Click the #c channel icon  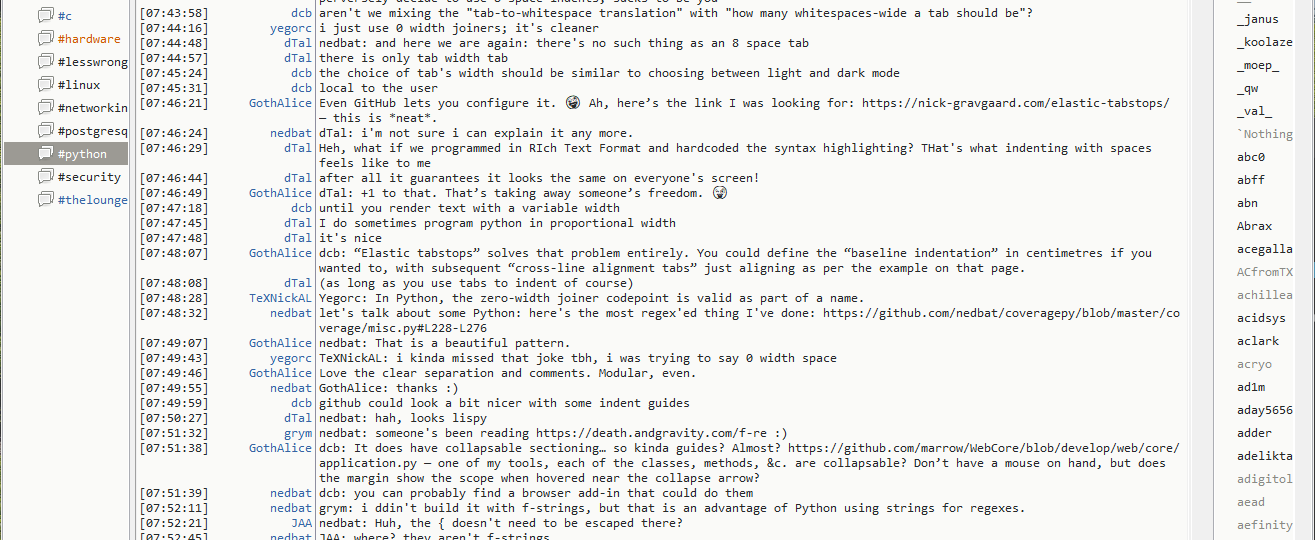(x=45, y=16)
